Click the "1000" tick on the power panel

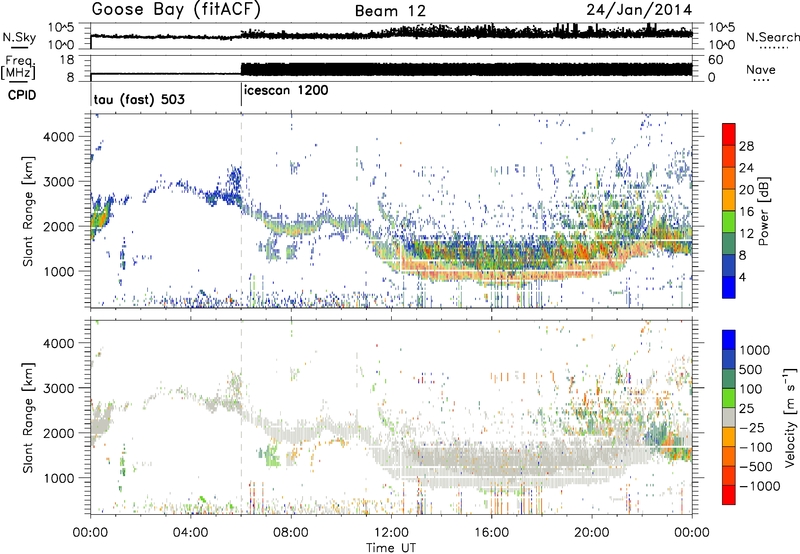57,272
